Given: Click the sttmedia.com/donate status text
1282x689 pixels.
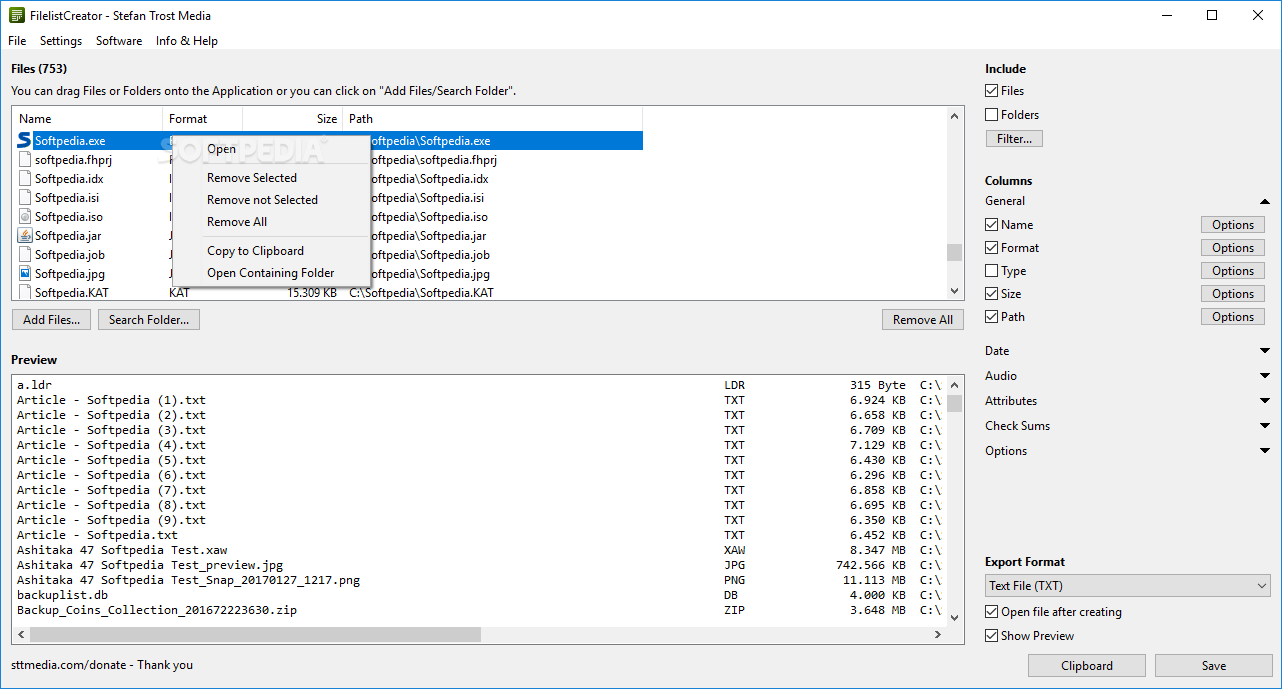Looking at the screenshot, I should [x=102, y=665].
